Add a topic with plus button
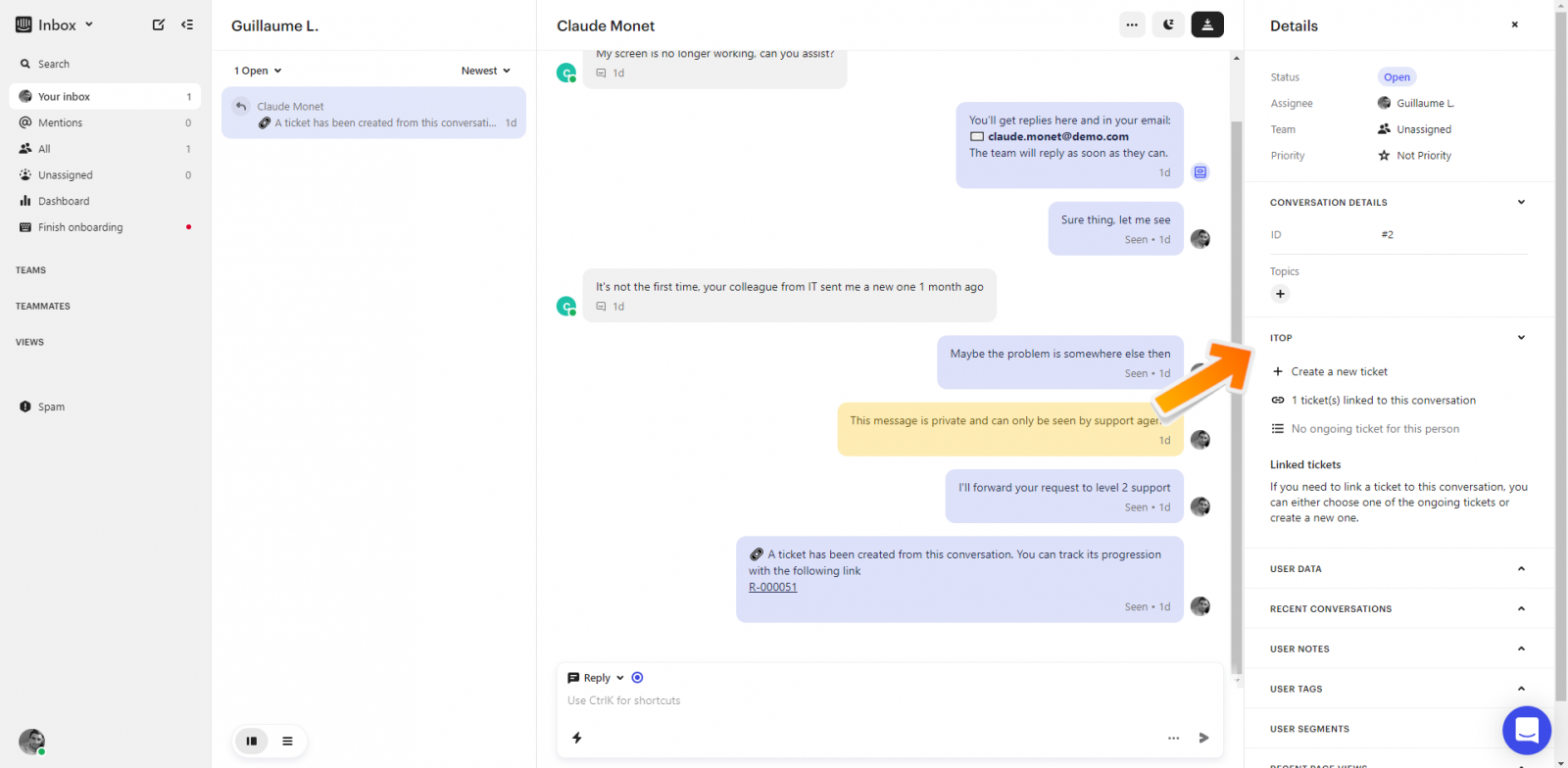Screen dimensions: 1568x768 pyautogui.click(x=1279, y=294)
